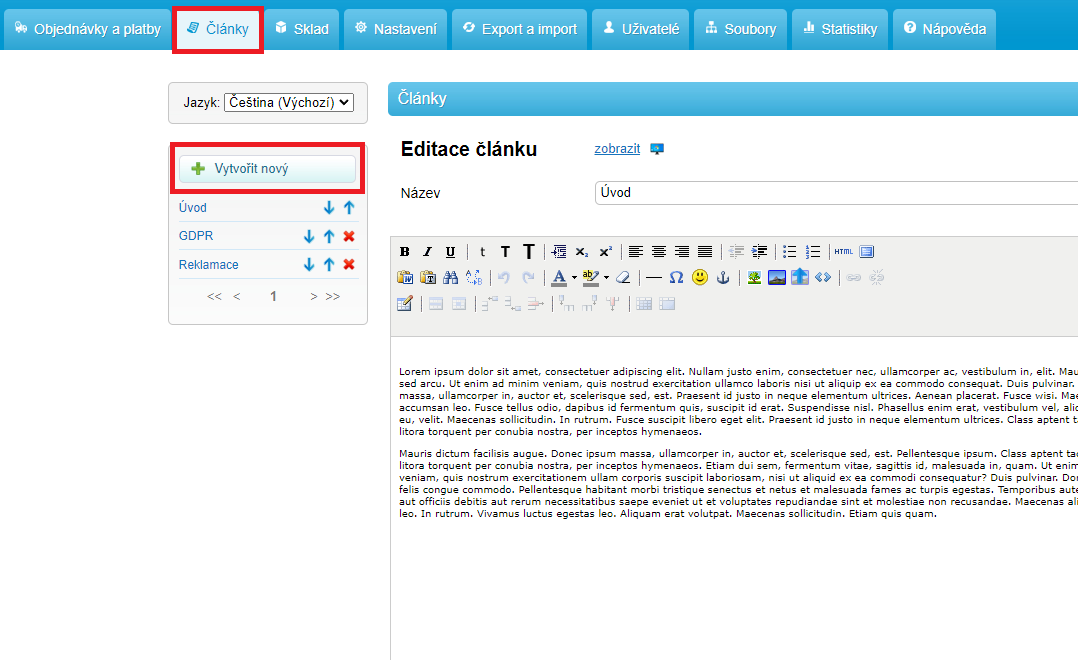Move Úvod article down
The image size is (1078, 660).
click(x=329, y=208)
